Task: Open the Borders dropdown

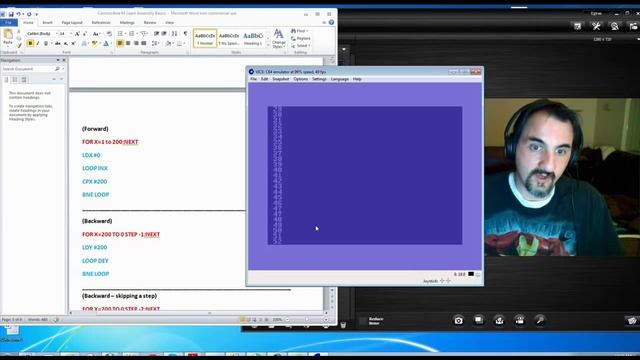Action: click(180, 43)
